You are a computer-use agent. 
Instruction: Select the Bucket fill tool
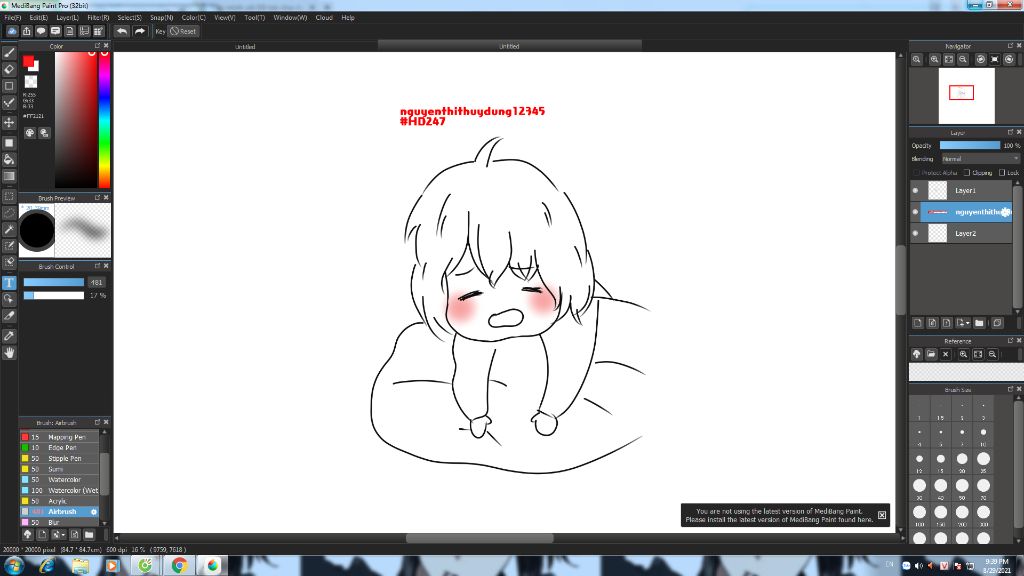pyautogui.click(x=9, y=159)
